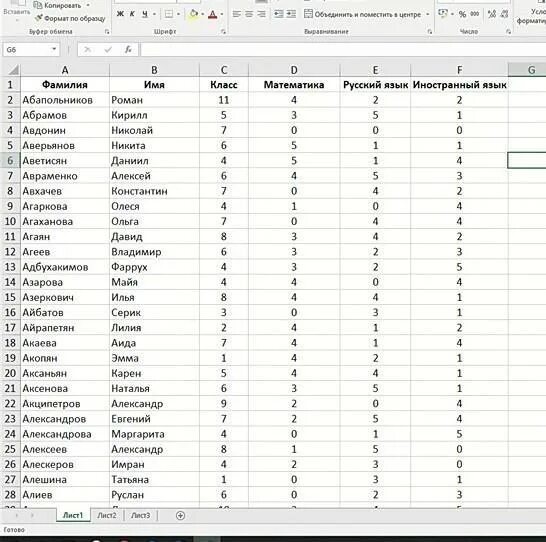Open copy options dropdown arrow
Screen dimensions: 546x542
(x=88, y=6)
